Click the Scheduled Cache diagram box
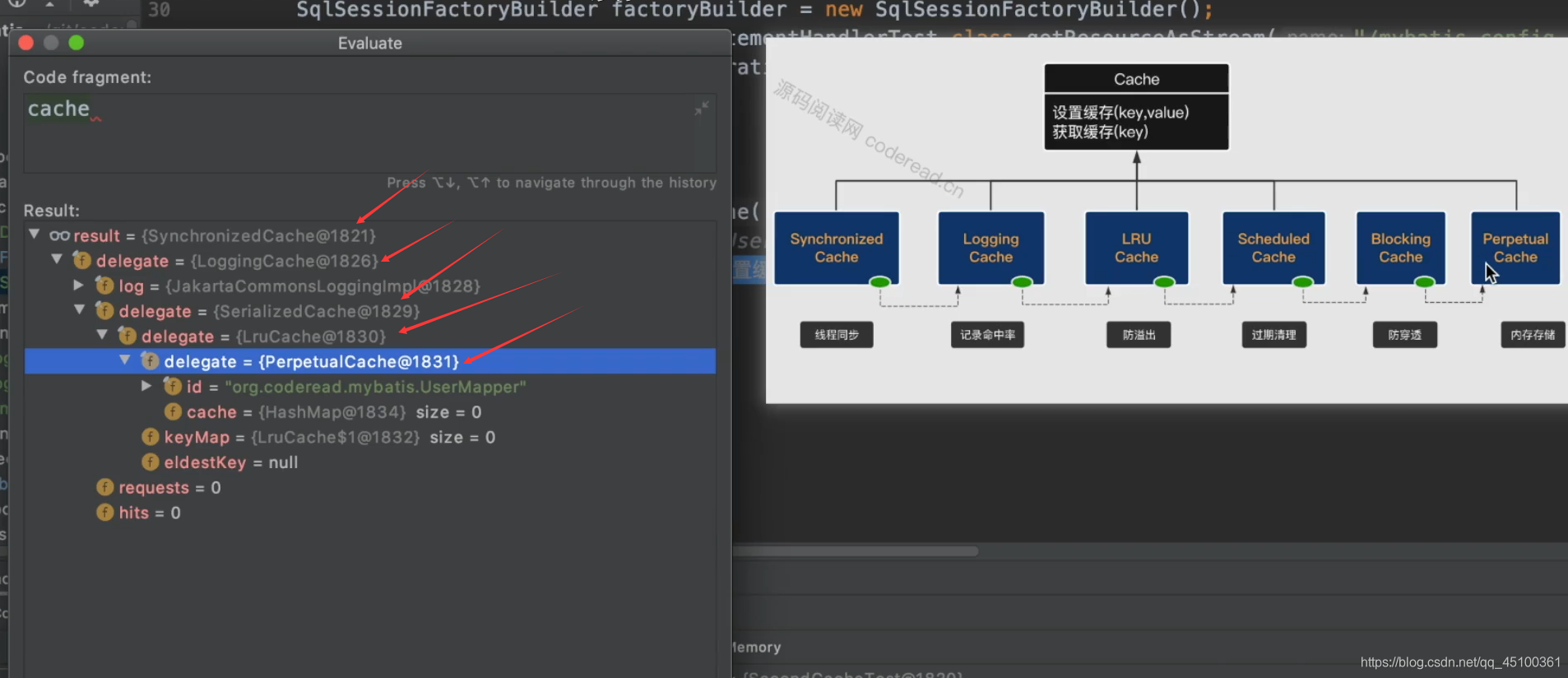Viewport: 1568px width, 678px height. (1273, 248)
